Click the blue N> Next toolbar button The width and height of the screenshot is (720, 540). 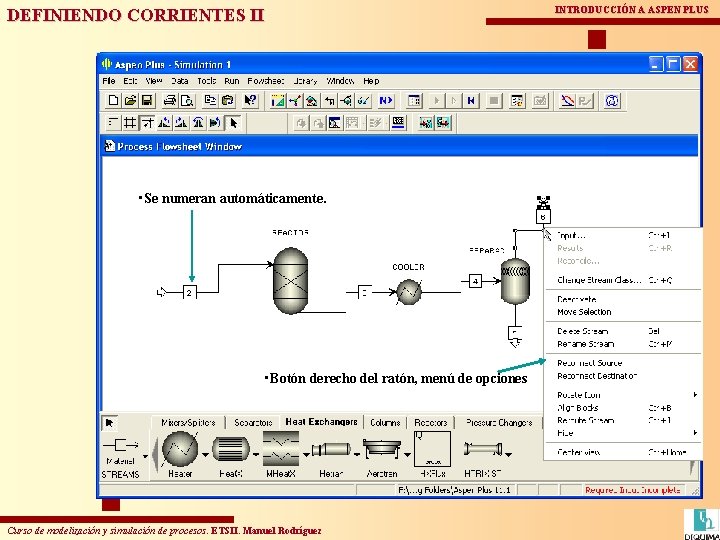(386, 100)
